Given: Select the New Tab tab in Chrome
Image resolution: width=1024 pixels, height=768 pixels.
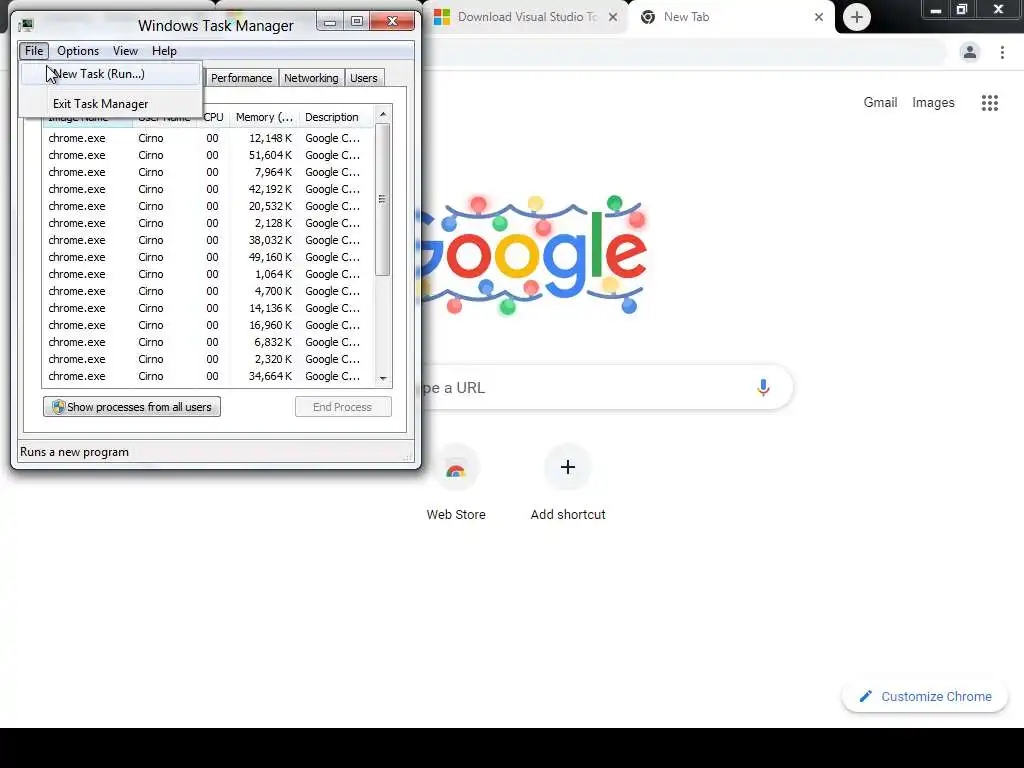Looking at the screenshot, I should (x=731, y=17).
